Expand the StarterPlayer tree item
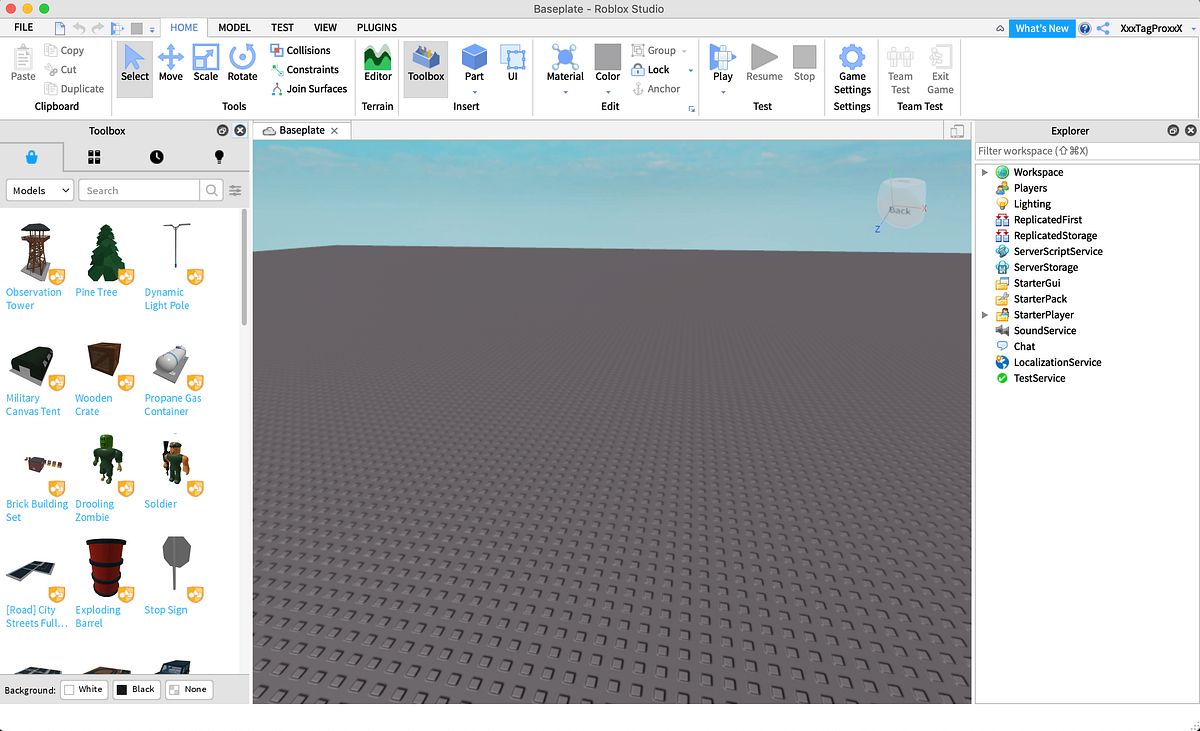Screen dimensions: 1200x731 984,314
